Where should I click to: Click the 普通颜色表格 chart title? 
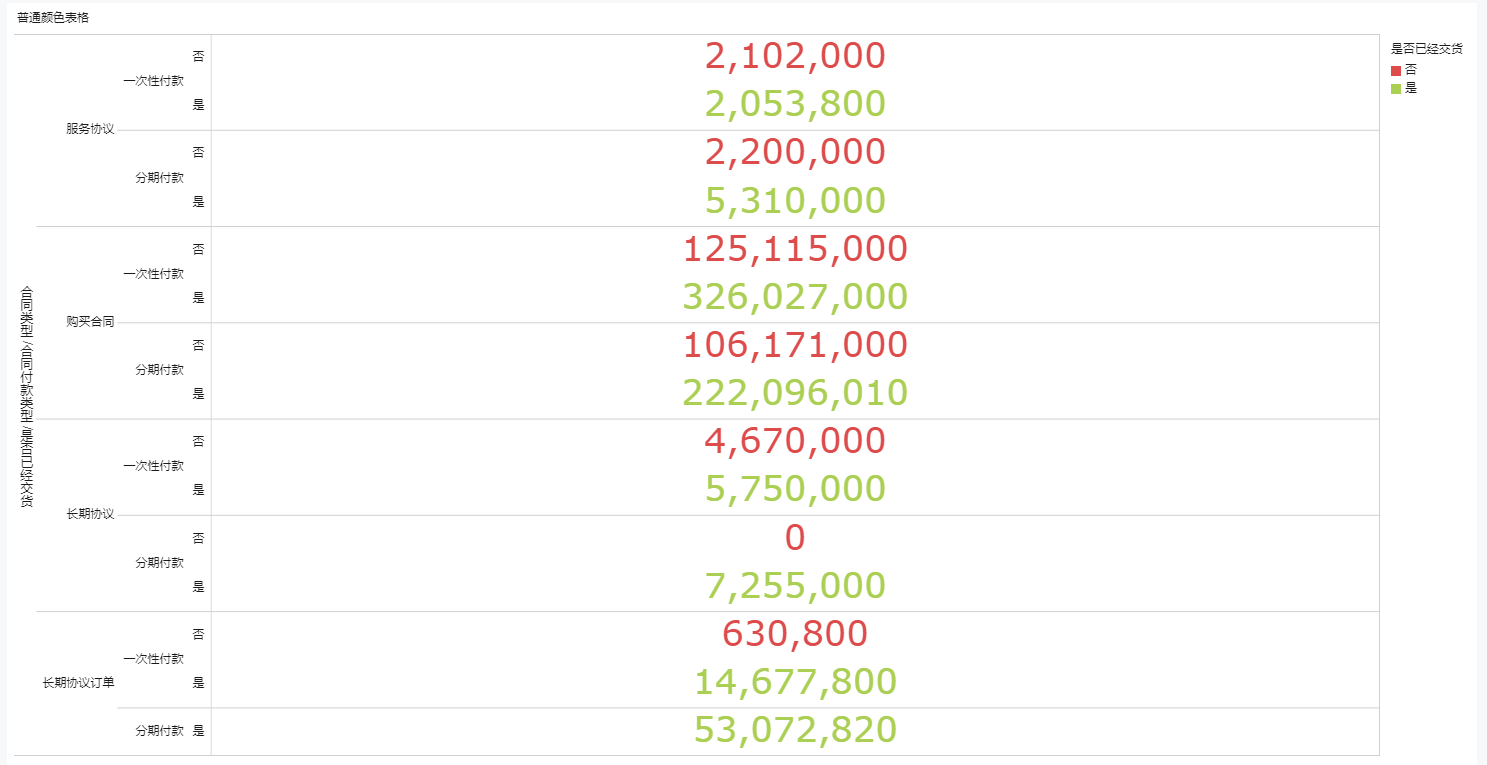[53, 17]
